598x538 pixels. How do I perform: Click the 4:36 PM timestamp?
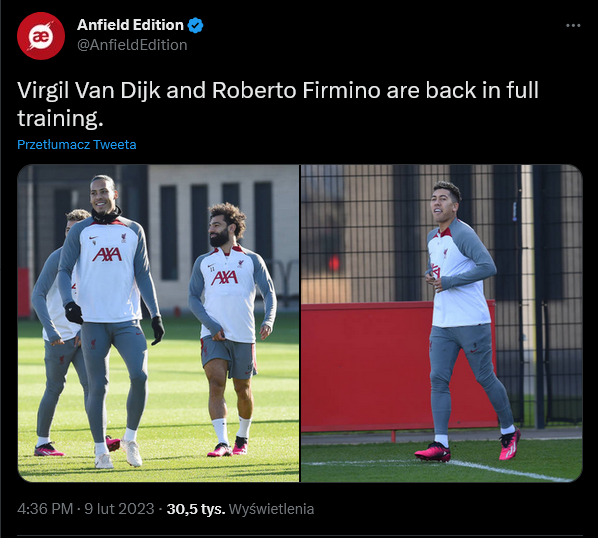point(45,509)
